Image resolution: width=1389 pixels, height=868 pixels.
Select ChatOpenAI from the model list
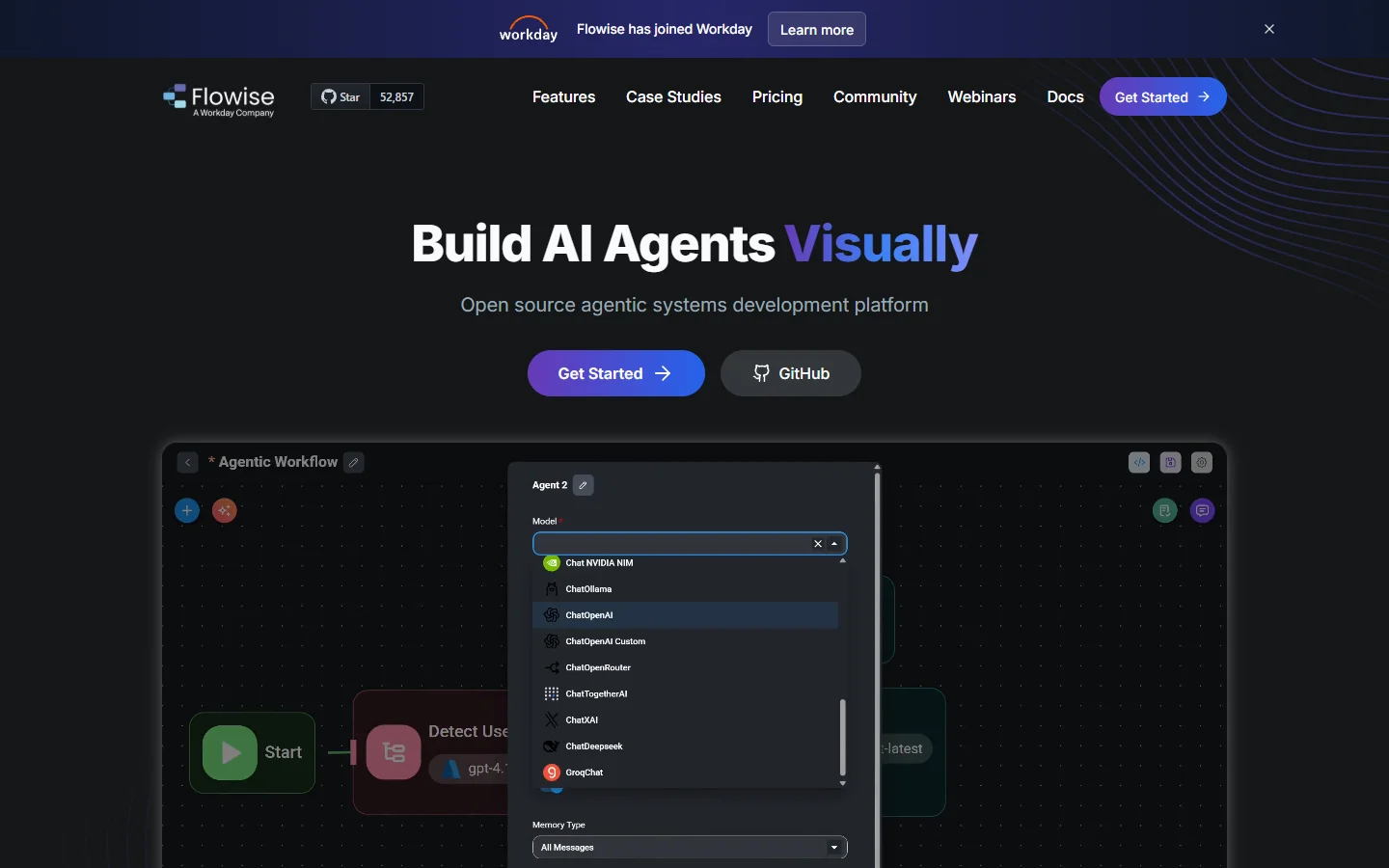(x=686, y=615)
